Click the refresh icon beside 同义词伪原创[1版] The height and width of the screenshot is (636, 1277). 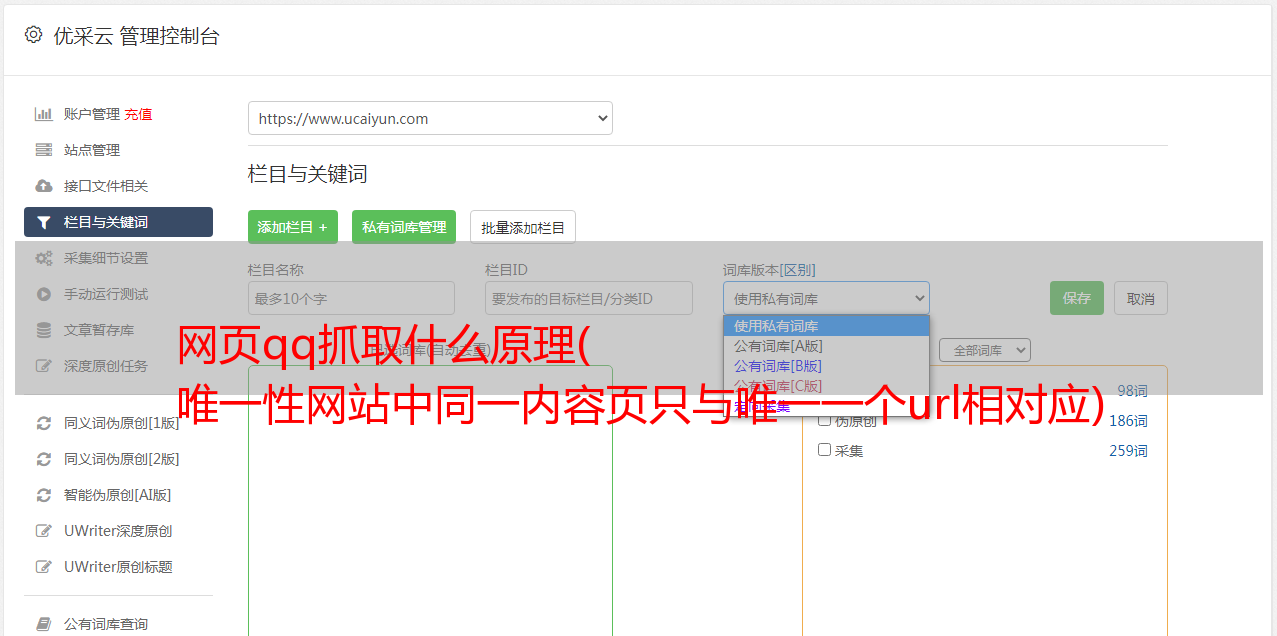click(x=43, y=423)
